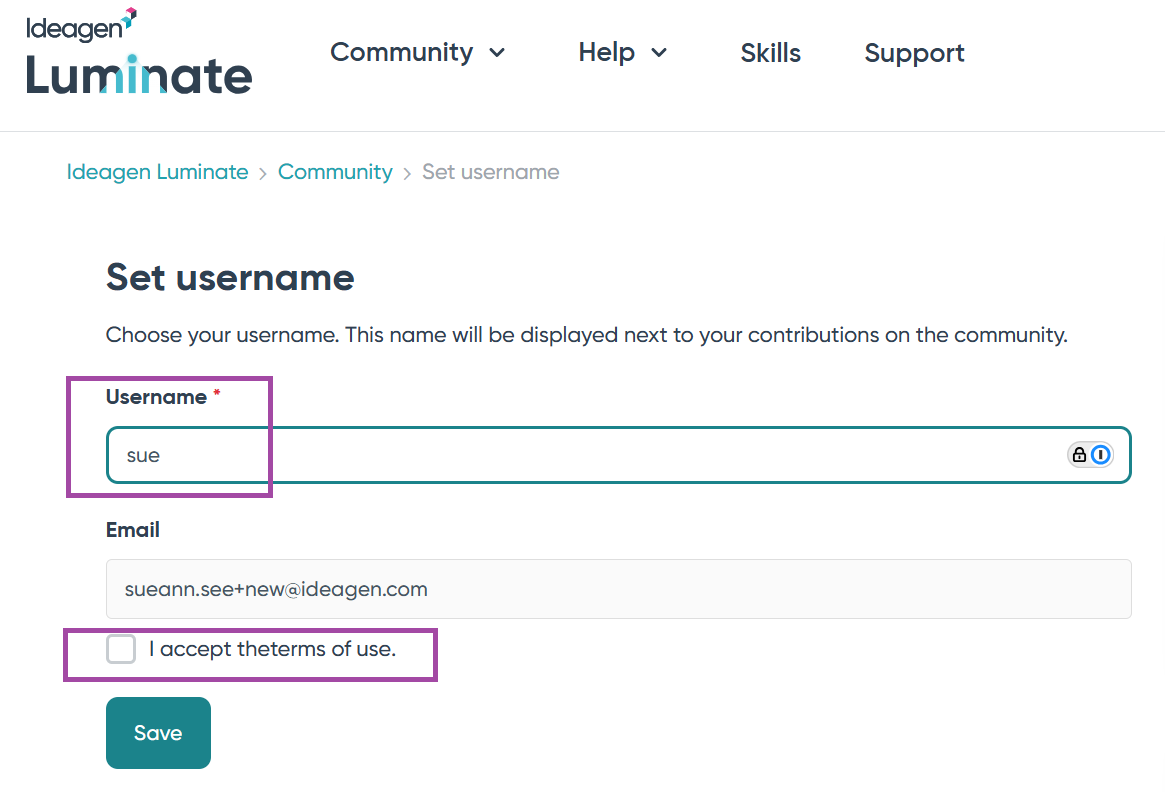Open the Help menu in top navigation
Viewport: 1165px width, 792px height.
point(606,53)
